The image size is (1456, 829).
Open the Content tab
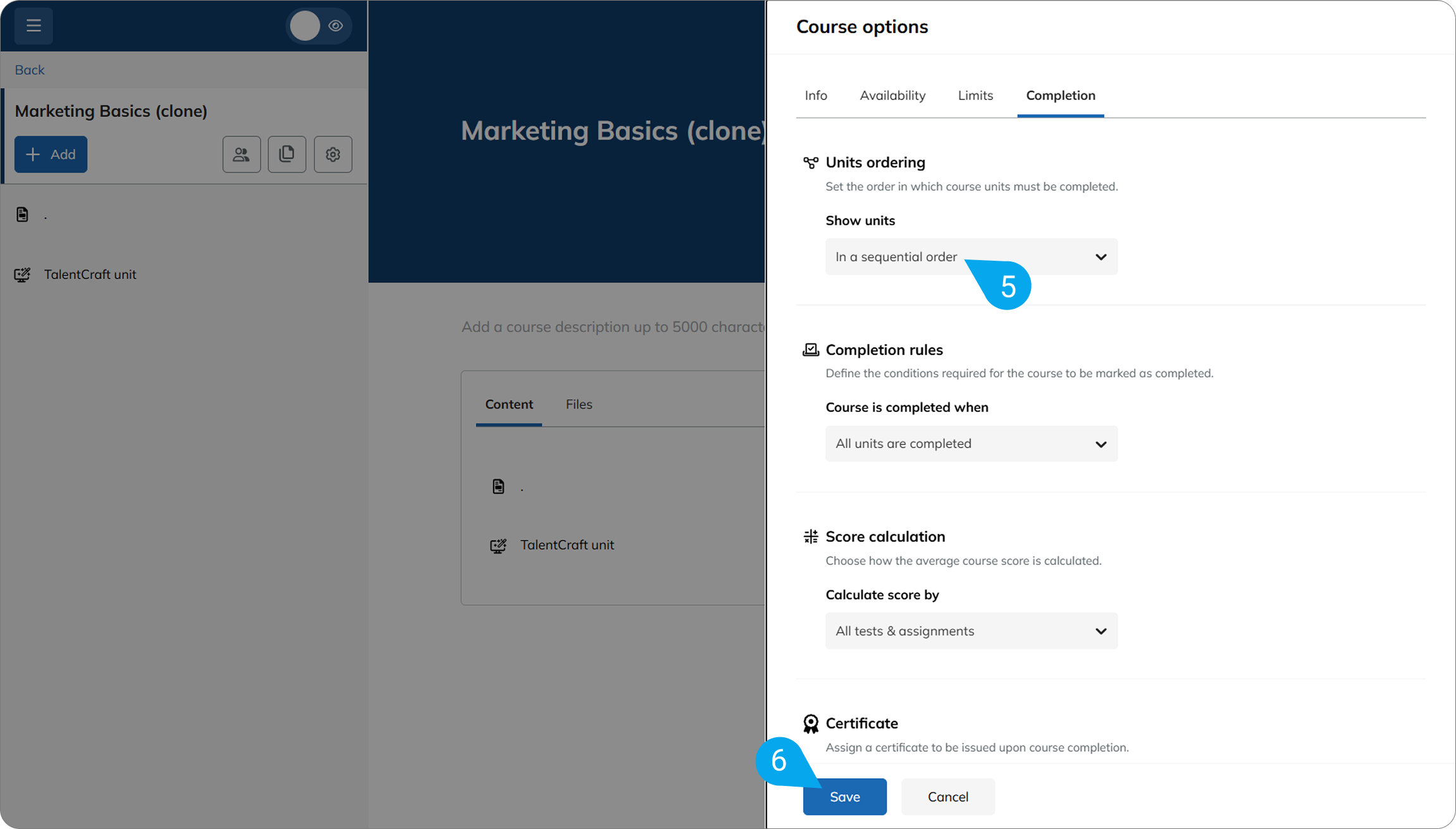click(509, 404)
